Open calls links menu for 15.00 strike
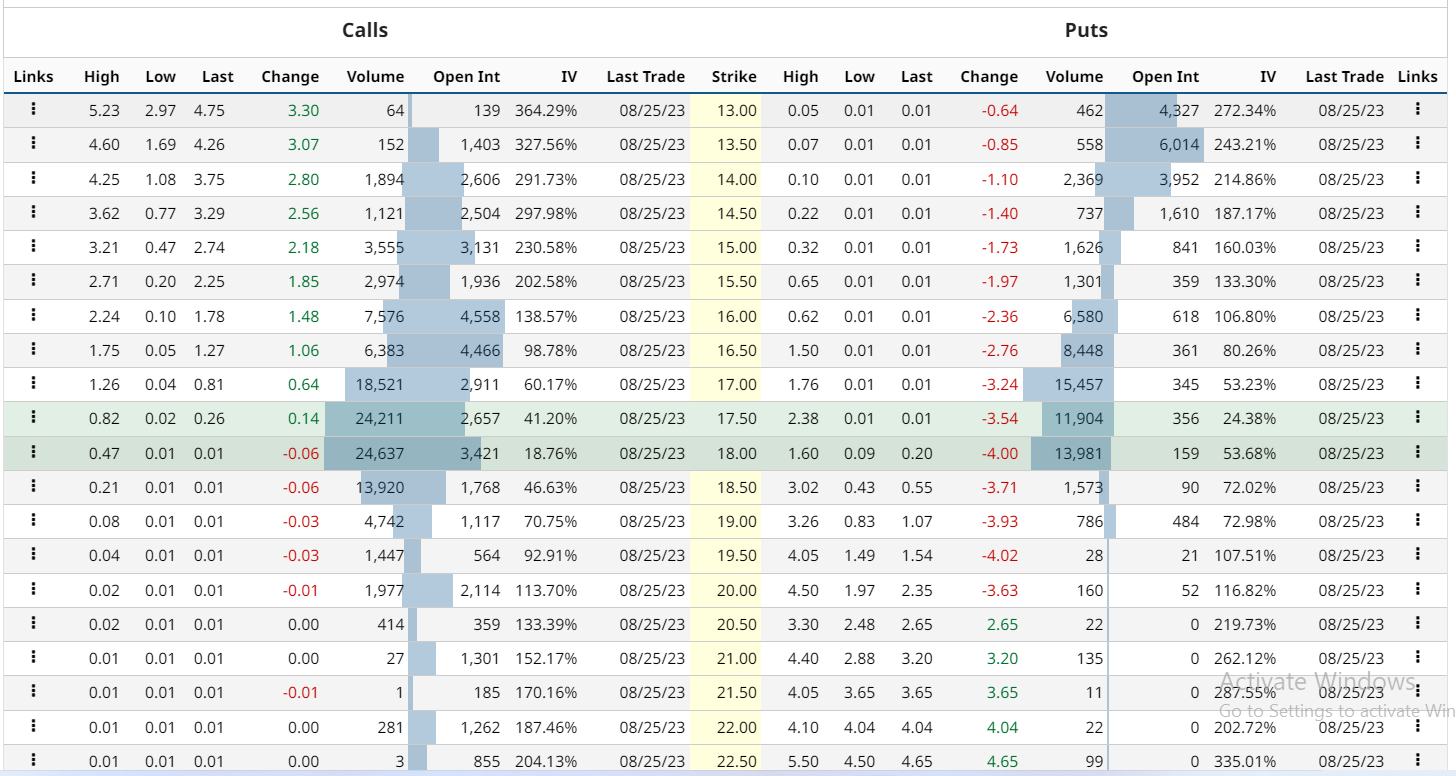This screenshot has width=1456, height=776. click(33, 247)
